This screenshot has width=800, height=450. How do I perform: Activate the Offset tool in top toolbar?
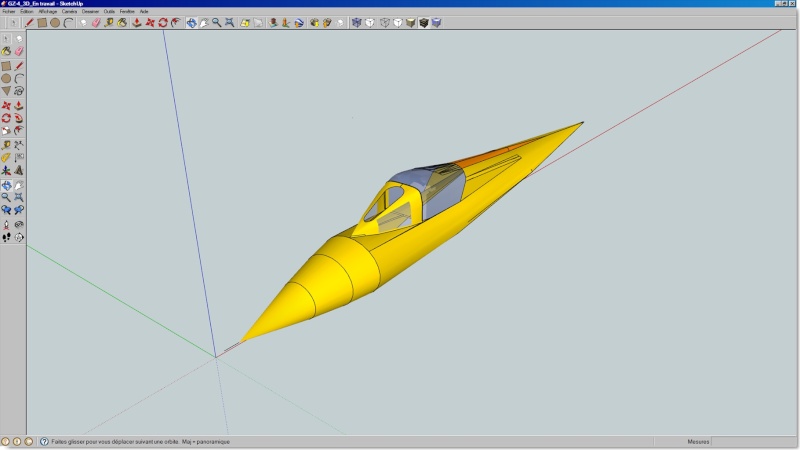(176, 22)
